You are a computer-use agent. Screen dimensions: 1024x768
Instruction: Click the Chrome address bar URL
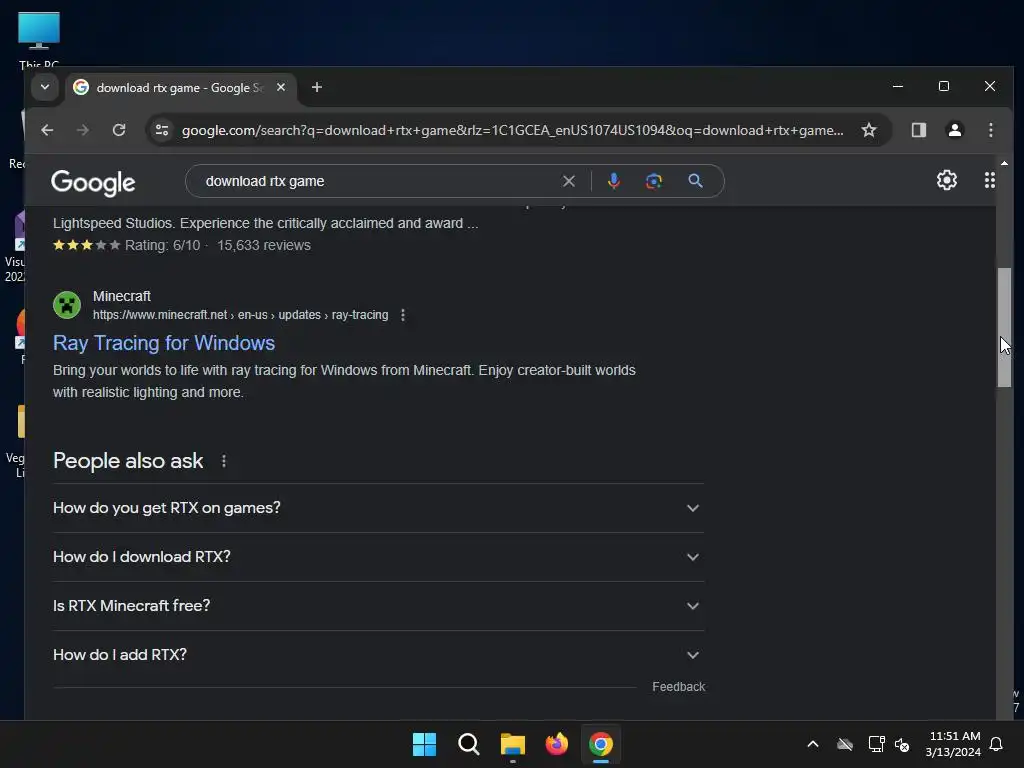point(513,130)
